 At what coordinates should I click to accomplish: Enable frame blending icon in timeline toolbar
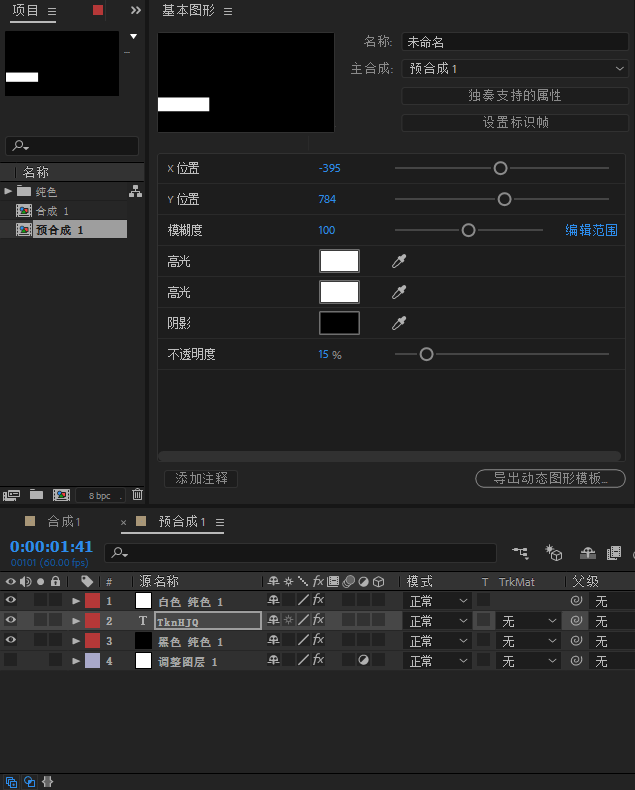[614, 553]
